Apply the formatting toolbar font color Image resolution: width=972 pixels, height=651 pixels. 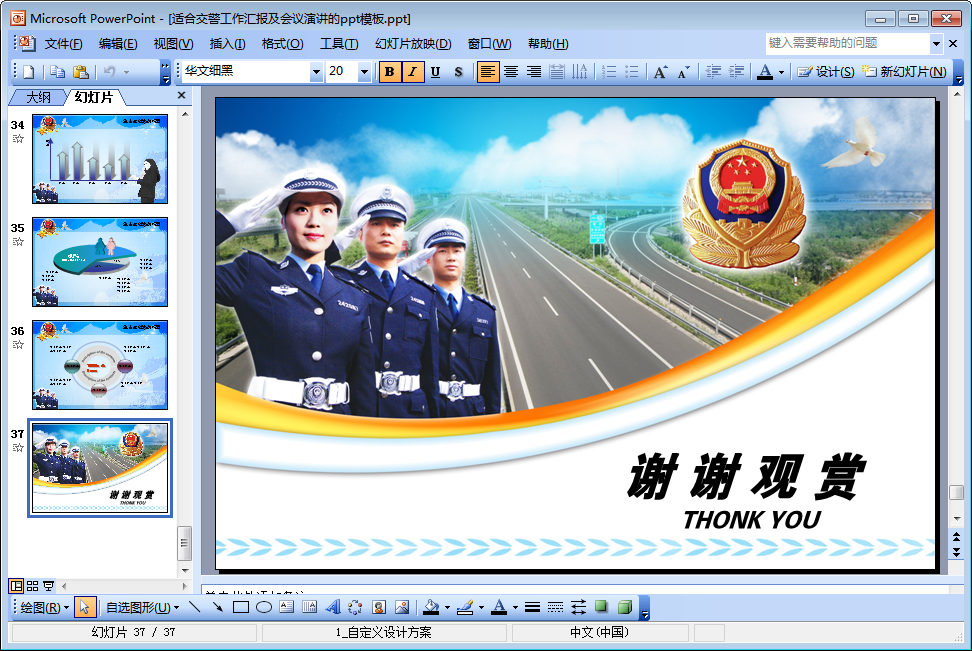[x=765, y=72]
